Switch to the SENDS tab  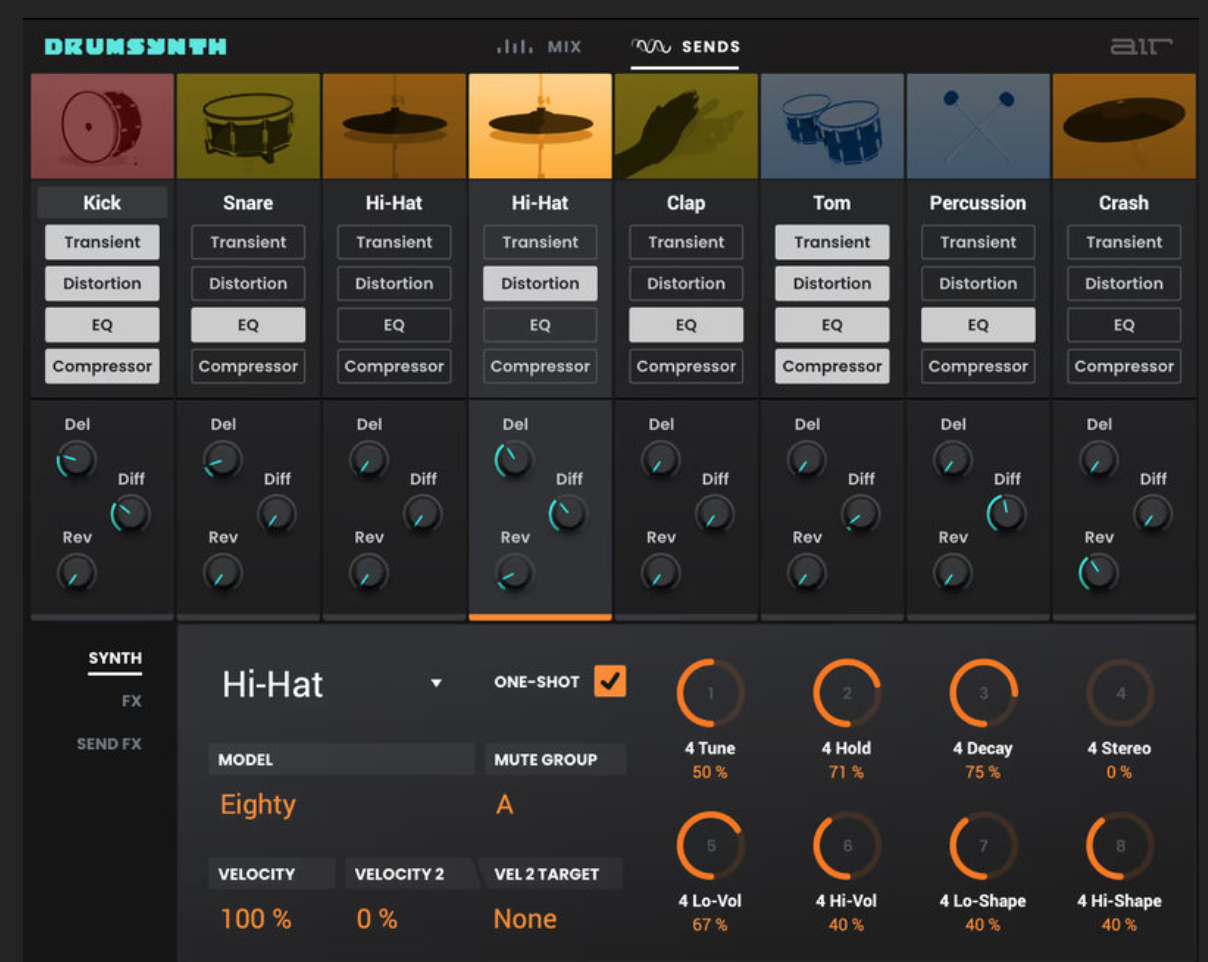(x=685, y=47)
